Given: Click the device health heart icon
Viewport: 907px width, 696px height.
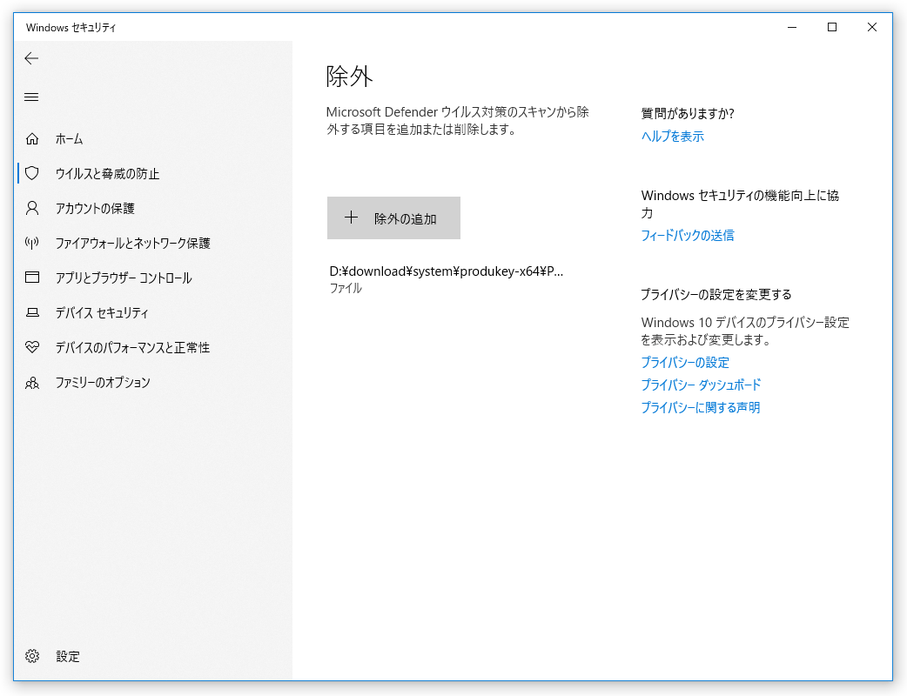Looking at the screenshot, I should (32, 347).
